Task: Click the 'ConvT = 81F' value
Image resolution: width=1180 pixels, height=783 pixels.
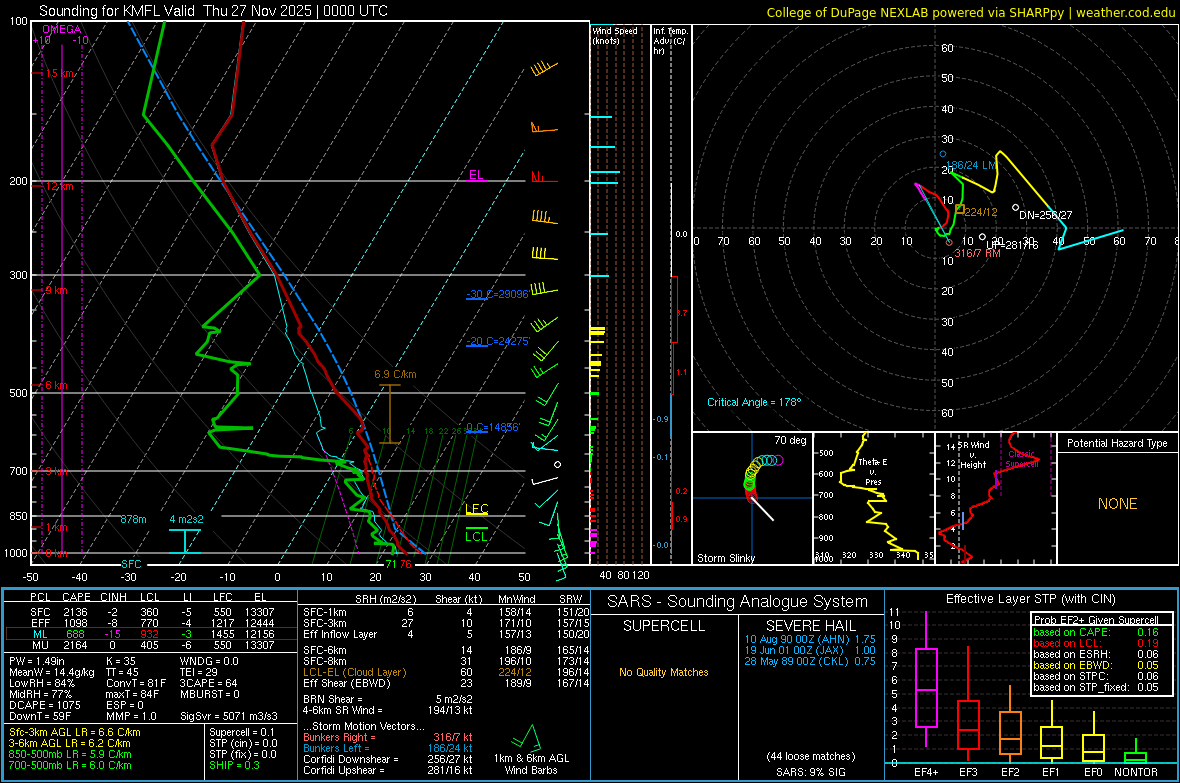Action: click(x=135, y=684)
